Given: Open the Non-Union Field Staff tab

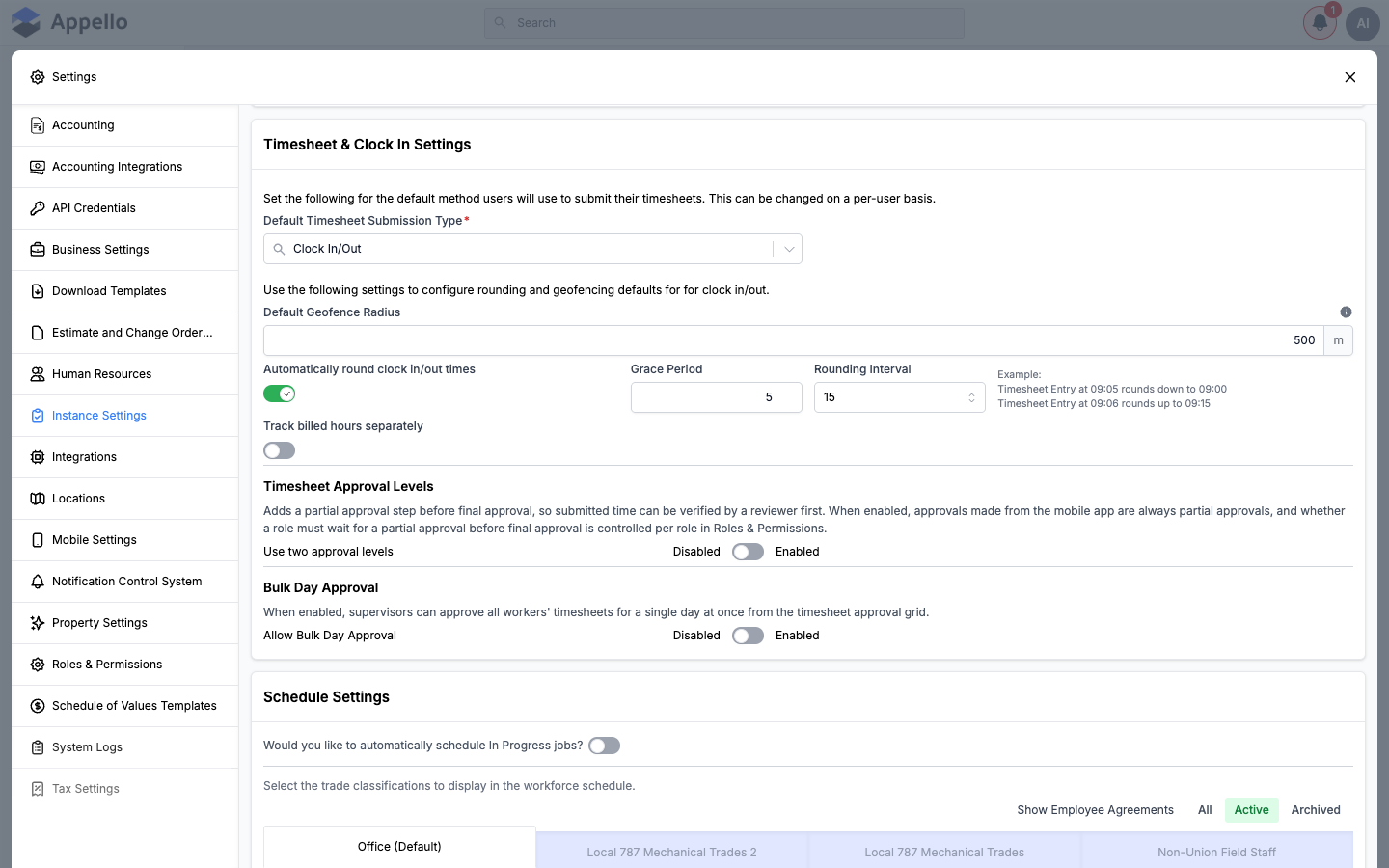Looking at the screenshot, I should coord(1216,852).
